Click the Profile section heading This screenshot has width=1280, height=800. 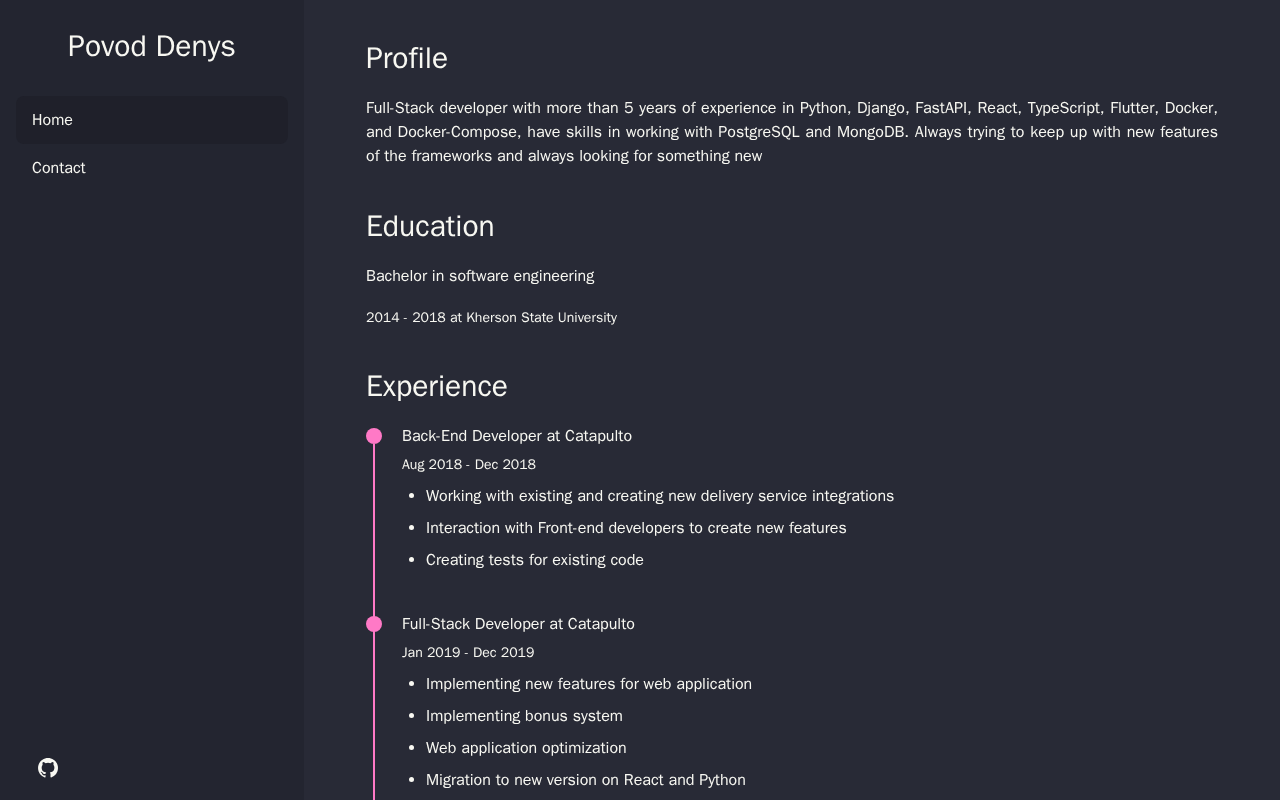[x=406, y=59]
